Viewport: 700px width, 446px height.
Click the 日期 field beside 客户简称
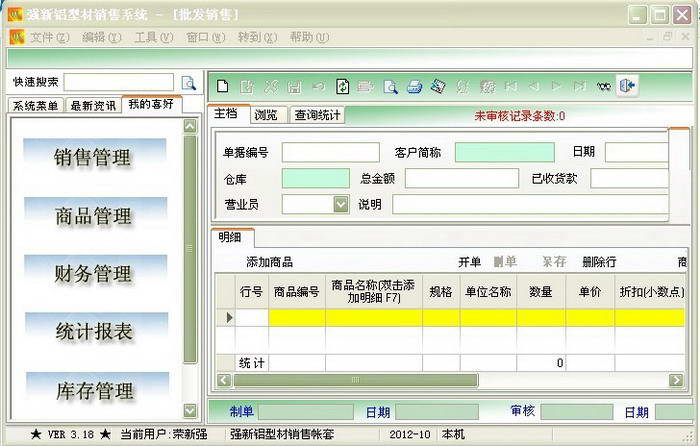pyautogui.click(x=637, y=152)
